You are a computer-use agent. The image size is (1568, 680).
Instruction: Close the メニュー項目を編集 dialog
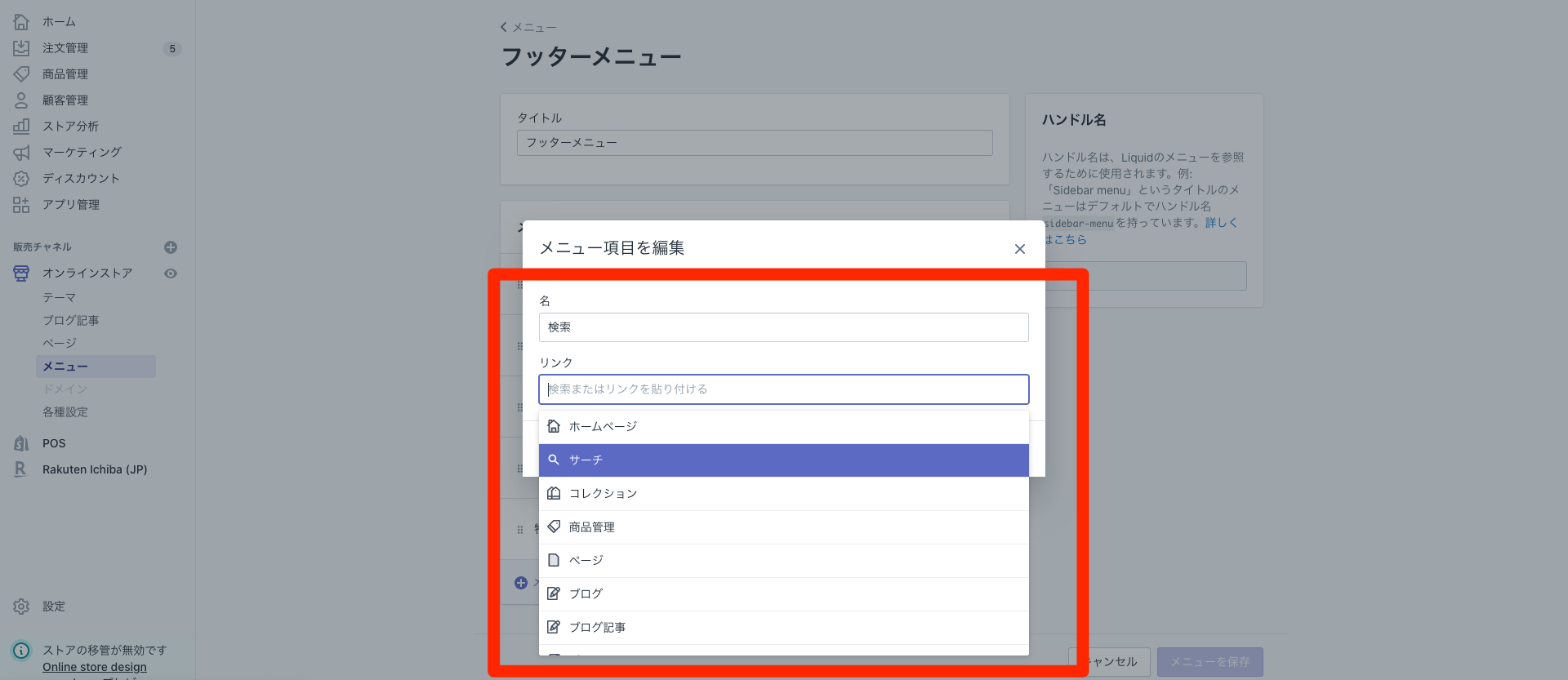1020,249
